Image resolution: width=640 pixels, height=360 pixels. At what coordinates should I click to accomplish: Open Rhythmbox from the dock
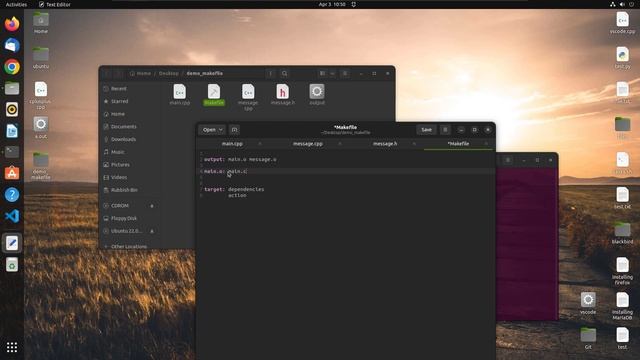point(12,109)
